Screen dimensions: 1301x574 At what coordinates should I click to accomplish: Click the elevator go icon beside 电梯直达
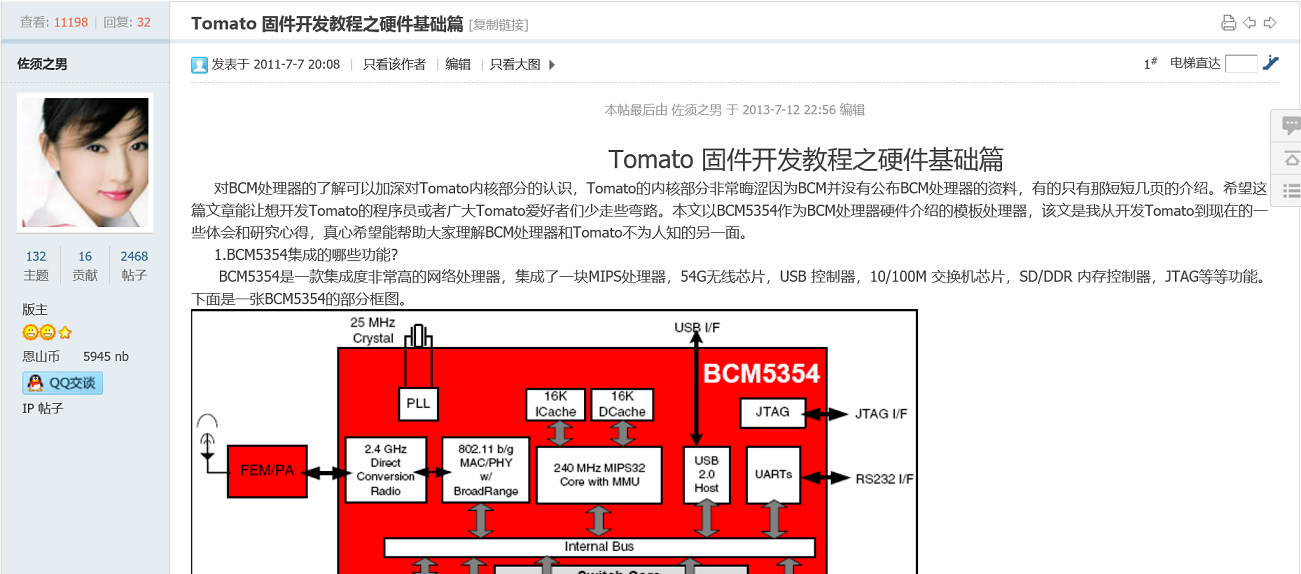pos(1270,63)
